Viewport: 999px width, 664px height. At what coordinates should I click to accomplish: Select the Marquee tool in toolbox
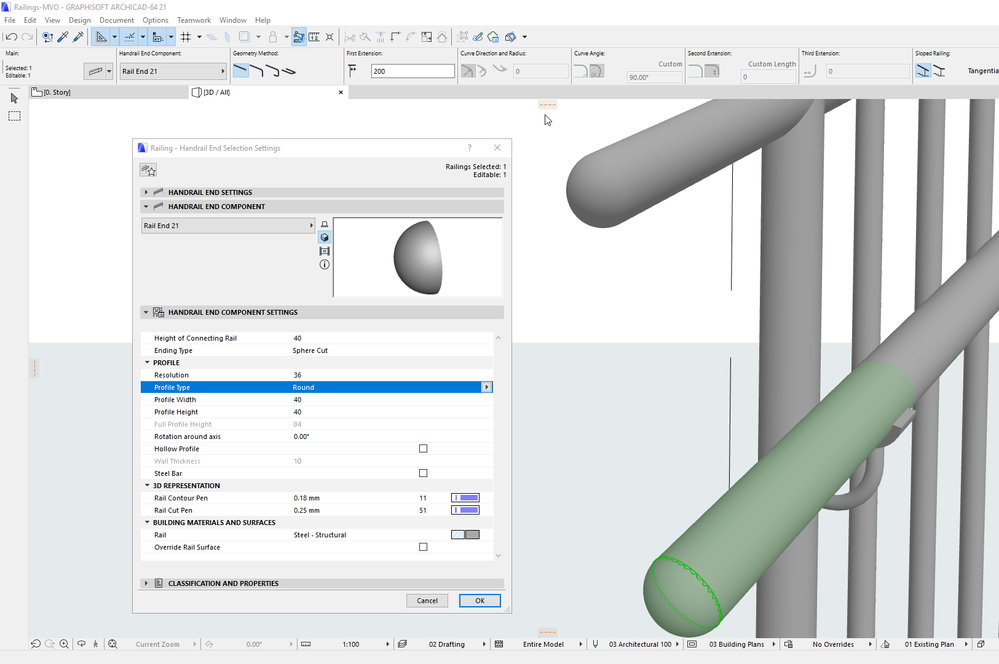pos(14,116)
